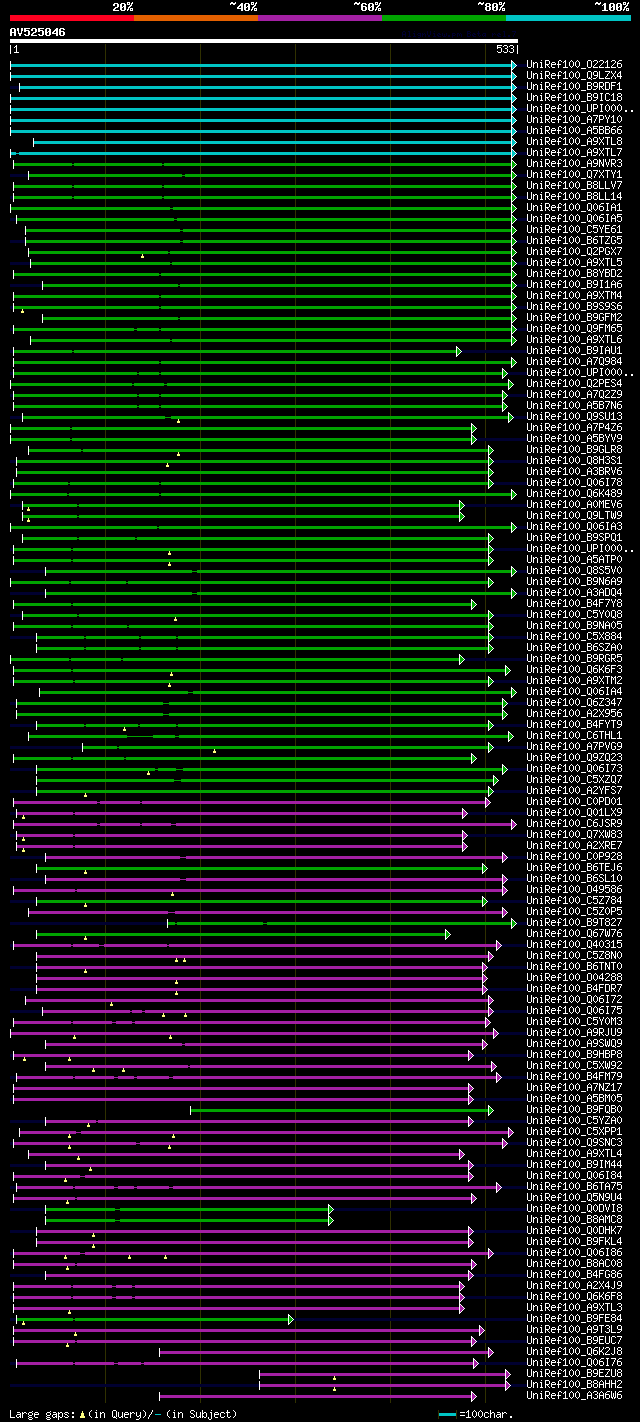Click the UniRef100_Q9FM65 label
This screenshot has width=640, height=1422.
point(574,328)
